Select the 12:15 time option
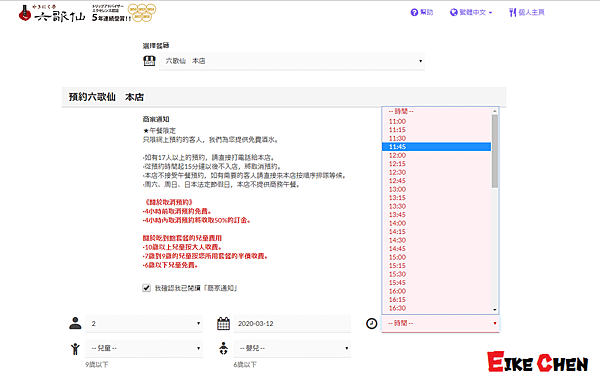 [x=436, y=164]
